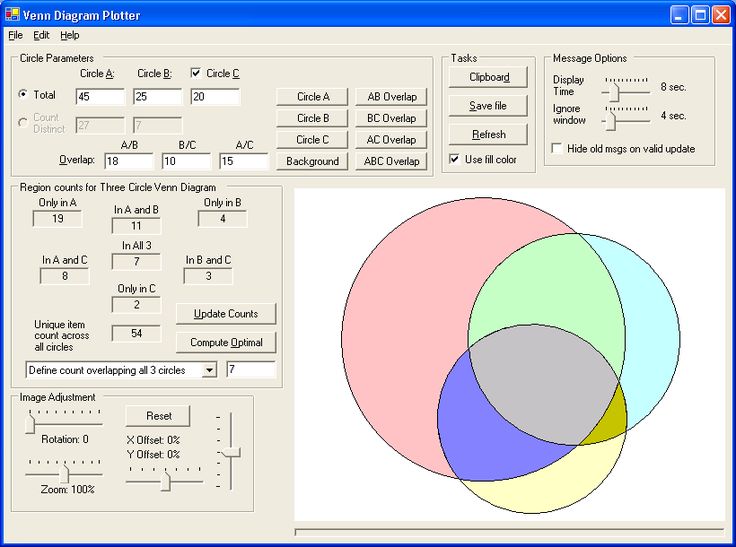Viewport: 736px width, 547px height.
Task: Enable Hide old msgs on valid update
Action: point(557,148)
